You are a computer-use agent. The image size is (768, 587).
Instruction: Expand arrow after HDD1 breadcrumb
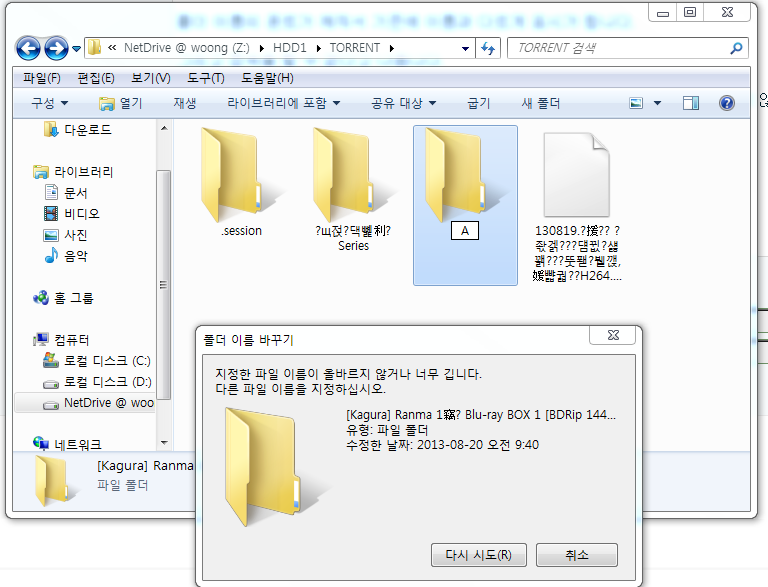point(319,48)
